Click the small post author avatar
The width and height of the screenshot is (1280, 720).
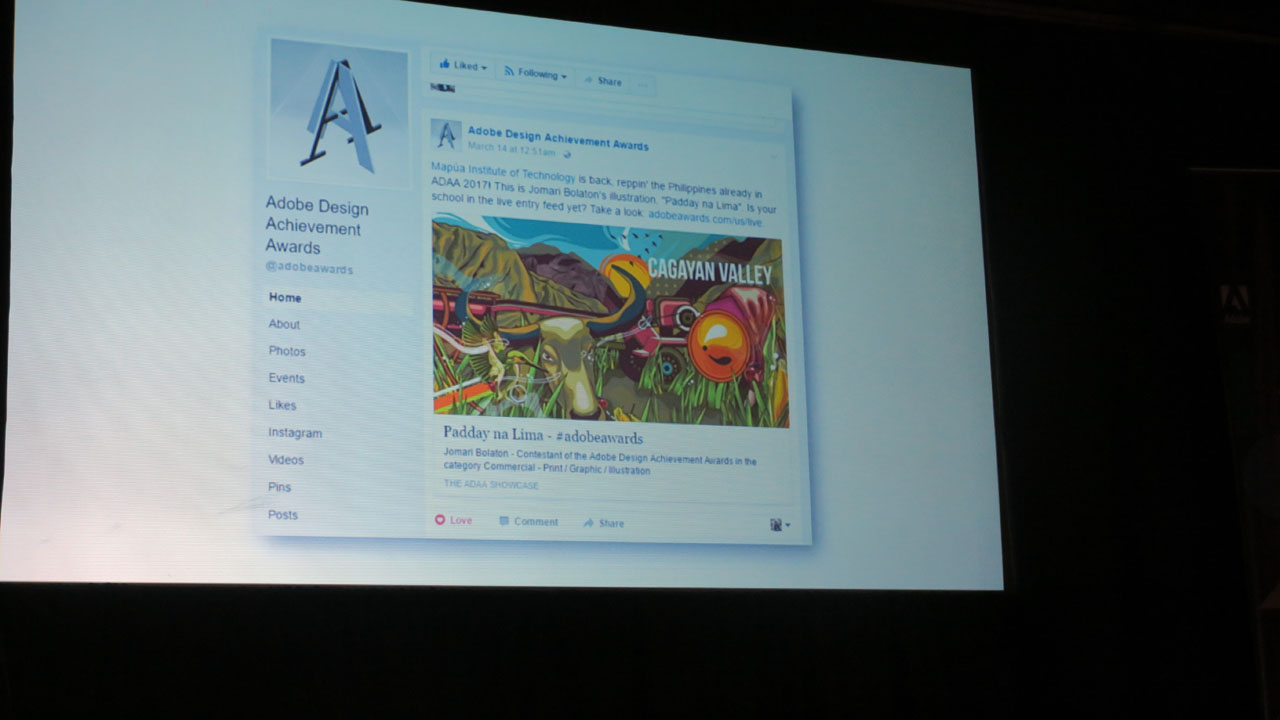tap(447, 135)
